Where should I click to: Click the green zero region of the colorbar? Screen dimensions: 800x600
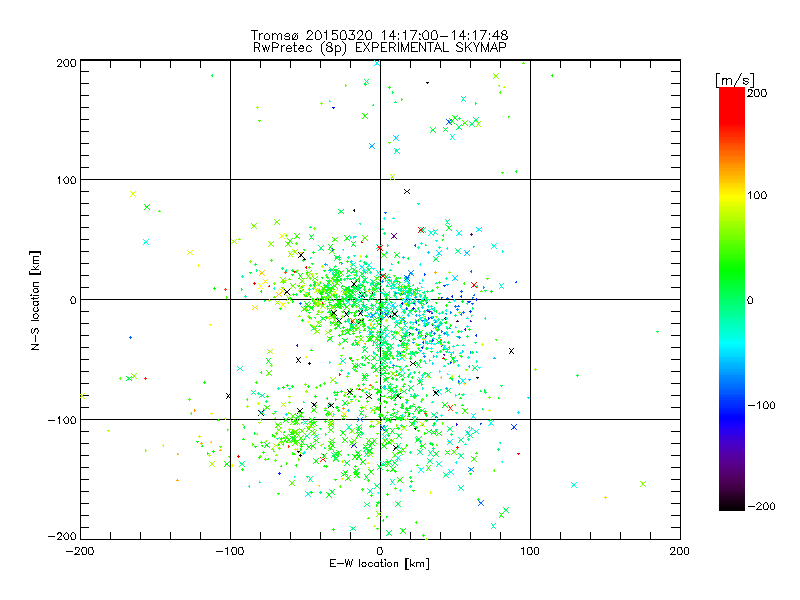pyautogui.click(x=732, y=299)
